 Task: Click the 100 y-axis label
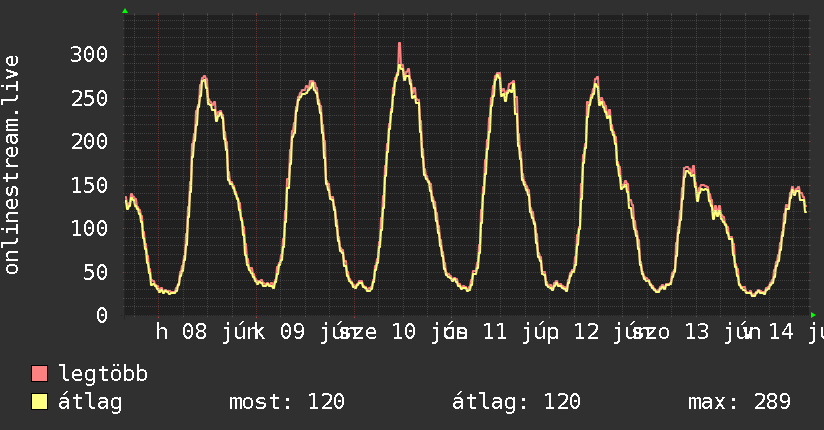click(89, 228)
